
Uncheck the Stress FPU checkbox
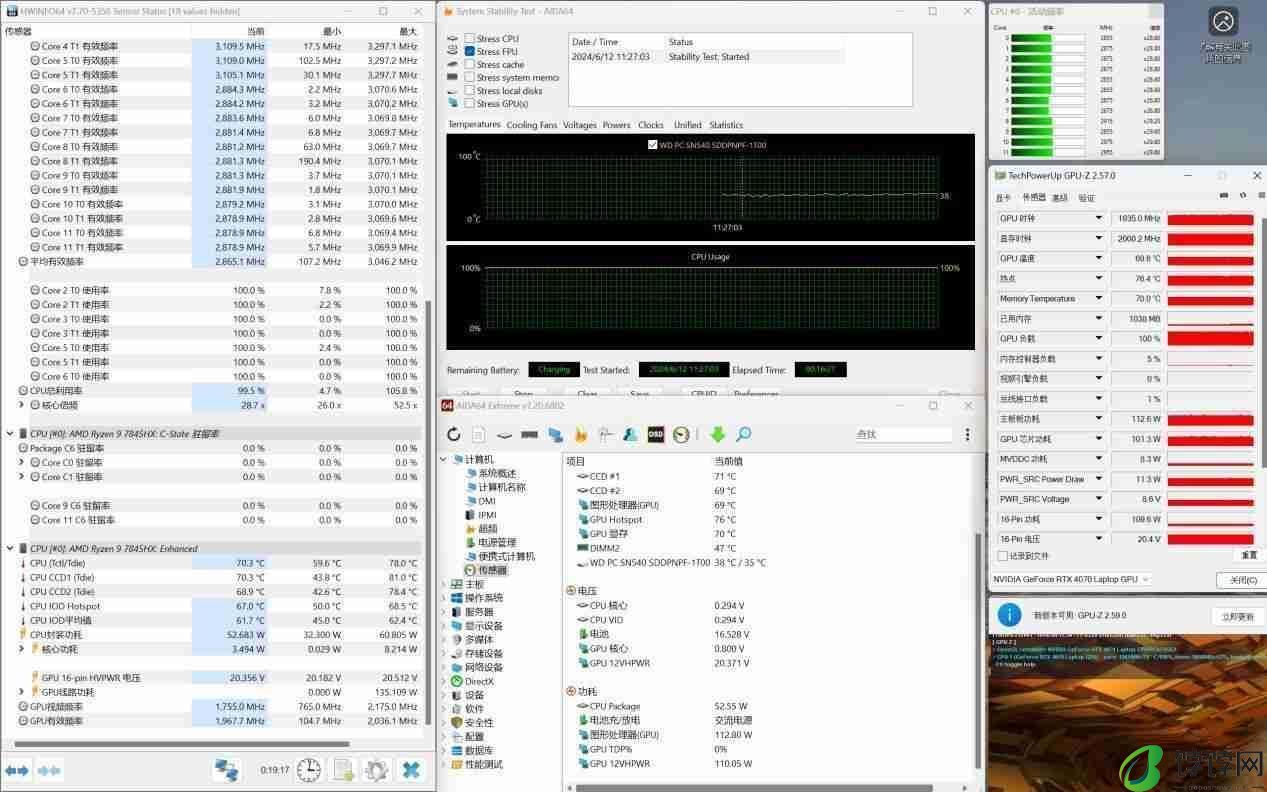coord(469,51)
